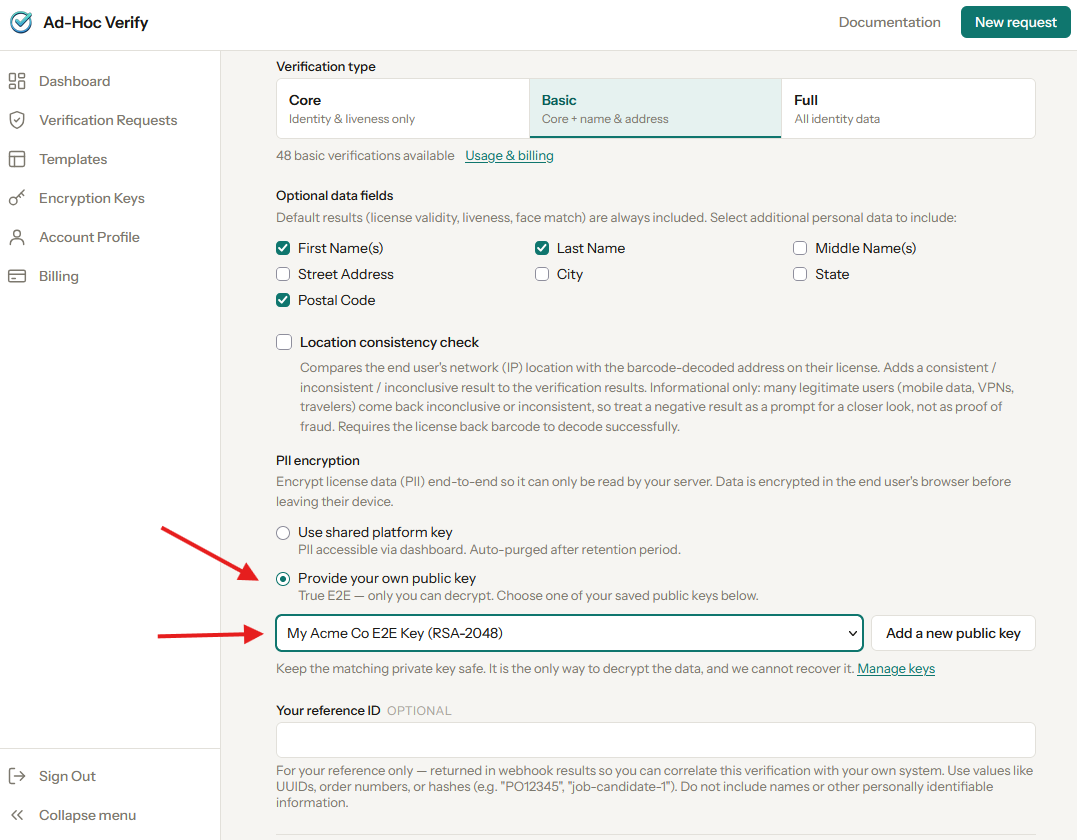1077x840 pixels.
Task: Click the Collapse menu chevrons icon
Action: pyautogui.click(x=17, y=815)
